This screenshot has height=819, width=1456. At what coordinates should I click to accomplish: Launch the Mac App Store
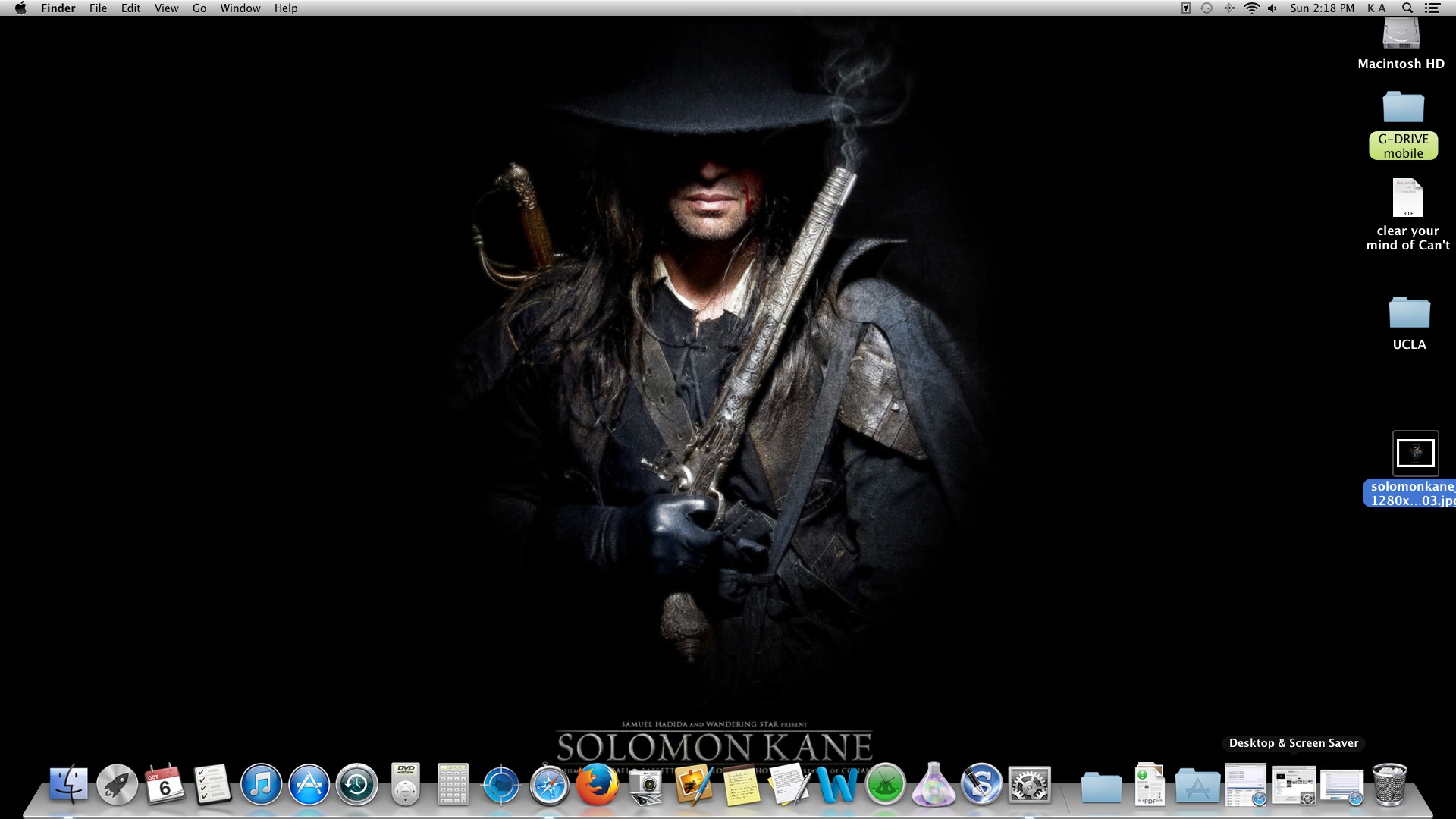(x=309, y=784)
